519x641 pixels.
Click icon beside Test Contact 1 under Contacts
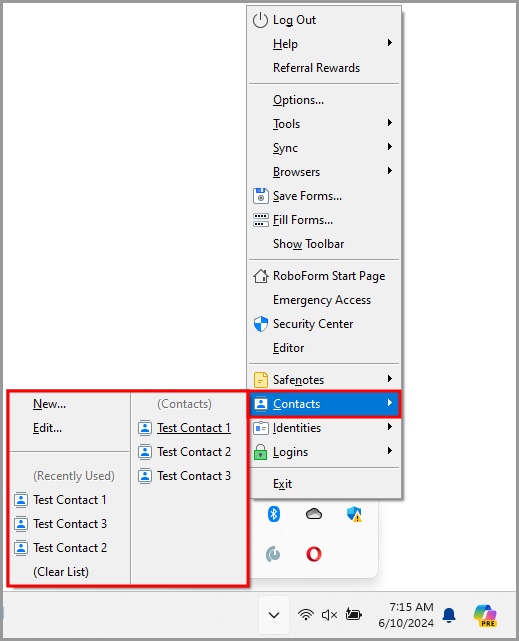[145, 428]
